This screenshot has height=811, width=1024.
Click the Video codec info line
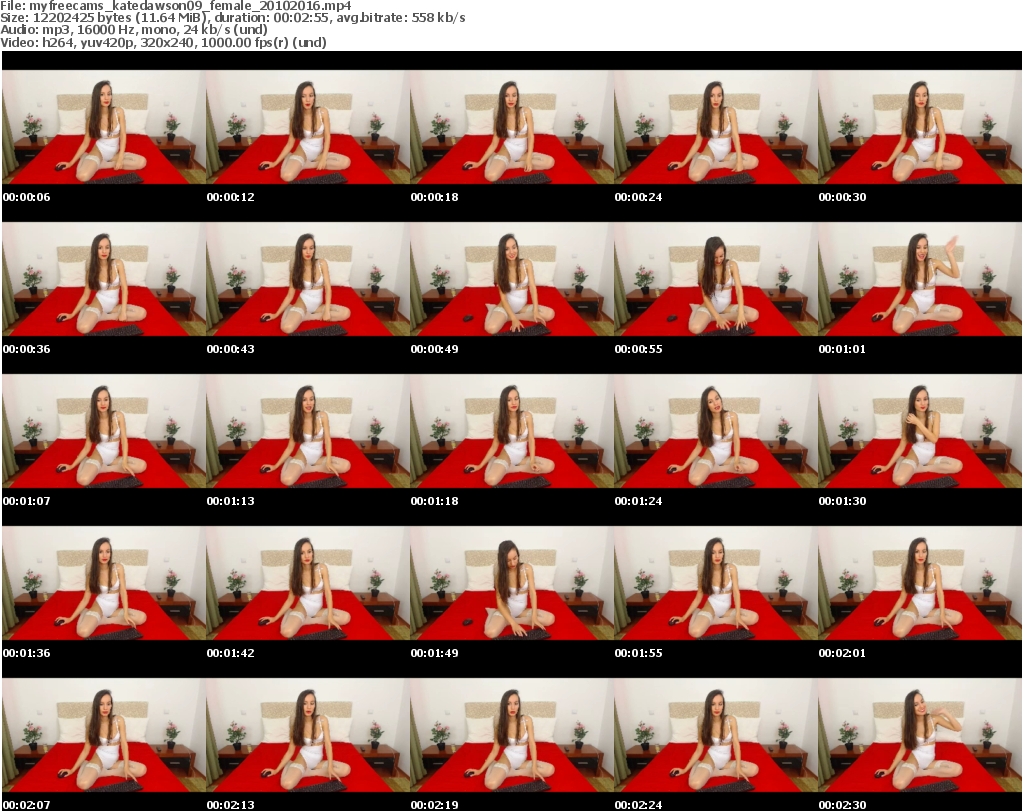click(x=163, y=42)
